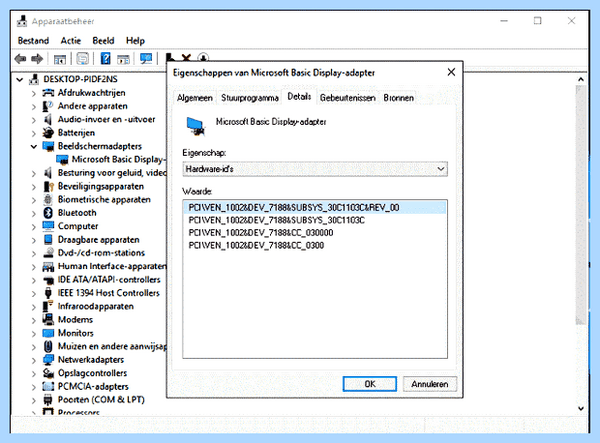
Task: Switch to the Bronnen tab
Action: point(398,98)
